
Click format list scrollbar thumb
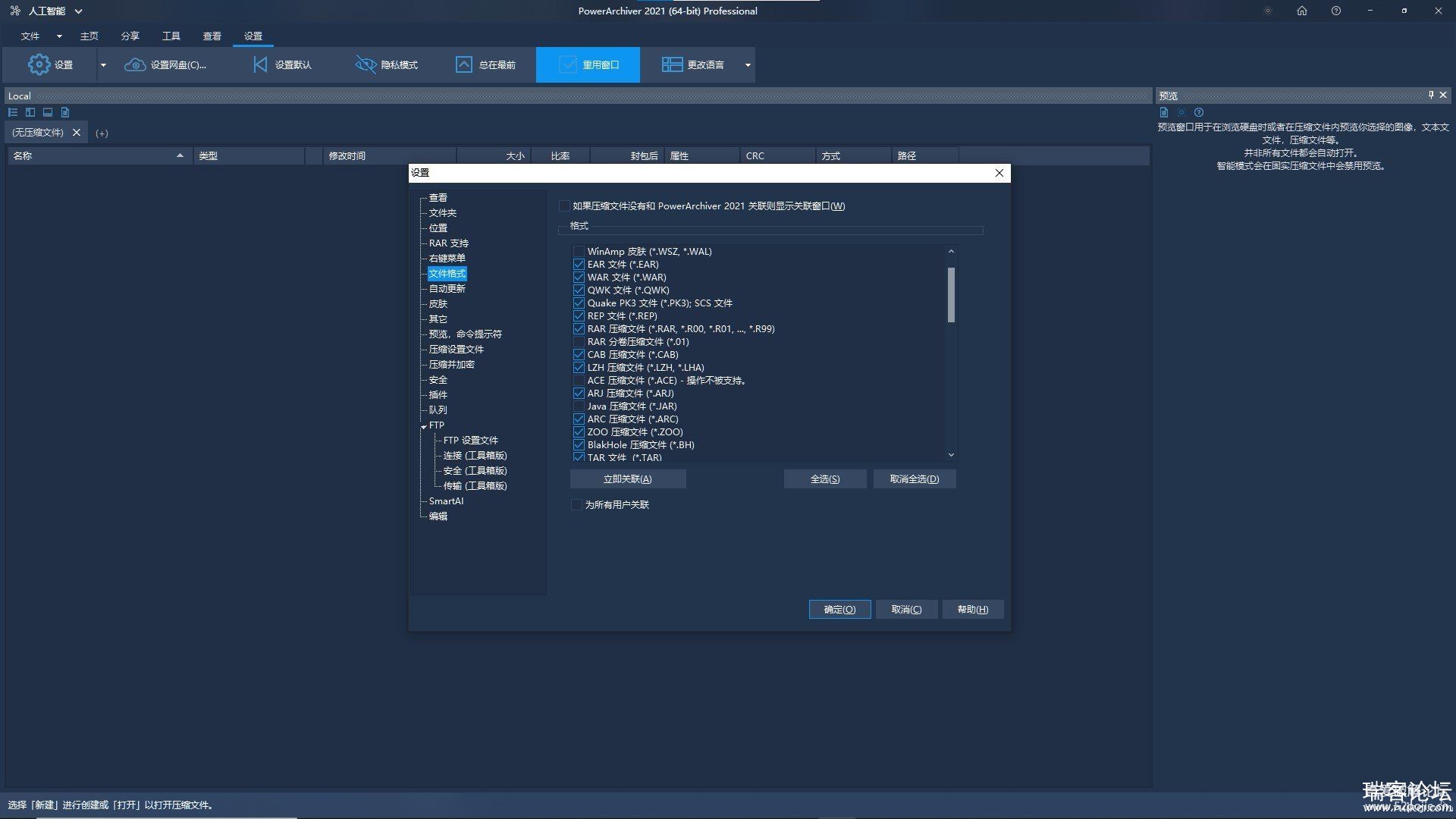[x=951, y=294]
